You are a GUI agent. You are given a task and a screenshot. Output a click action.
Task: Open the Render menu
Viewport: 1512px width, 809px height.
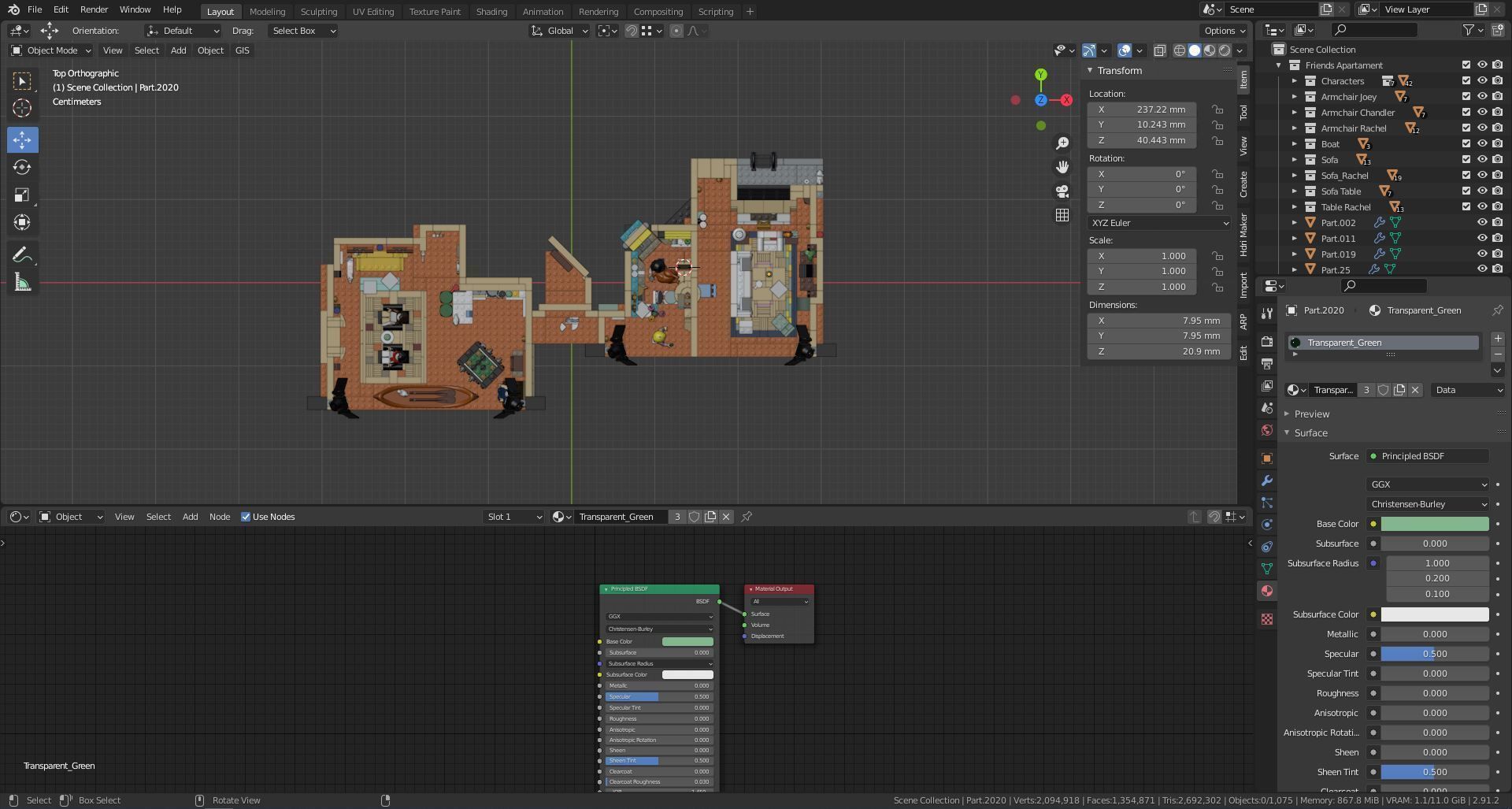coord(94,9)
